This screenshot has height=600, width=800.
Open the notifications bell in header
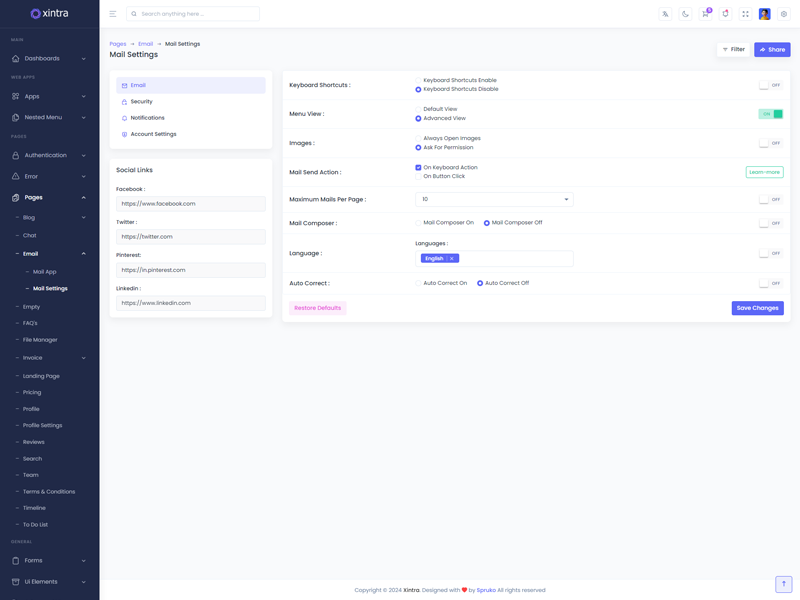click(725, 14)
